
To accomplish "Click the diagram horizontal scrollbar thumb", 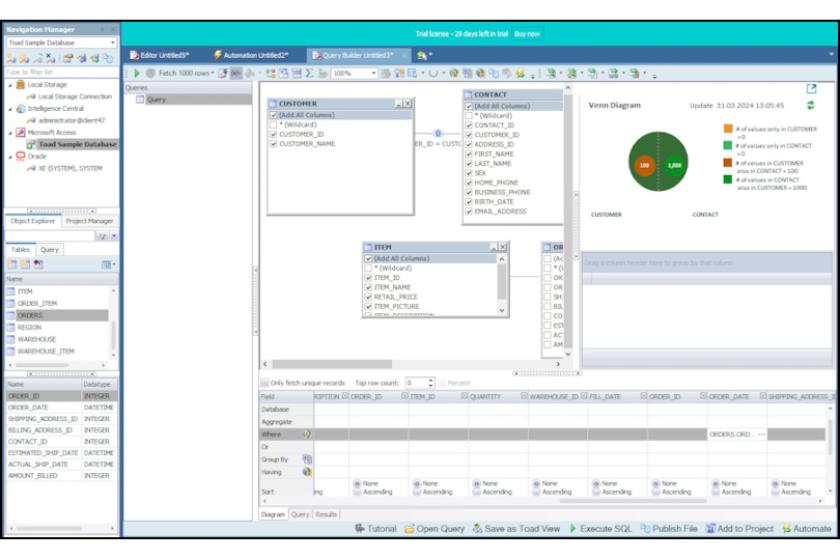I will pyautogui.click(x=332, y=364).
